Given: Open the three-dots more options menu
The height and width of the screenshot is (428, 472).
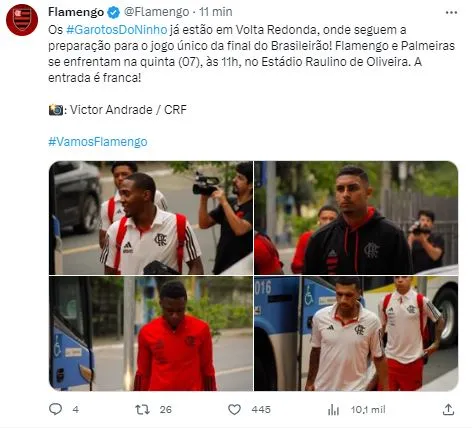Looking at the screenshot, I should (x=451, y=12).
